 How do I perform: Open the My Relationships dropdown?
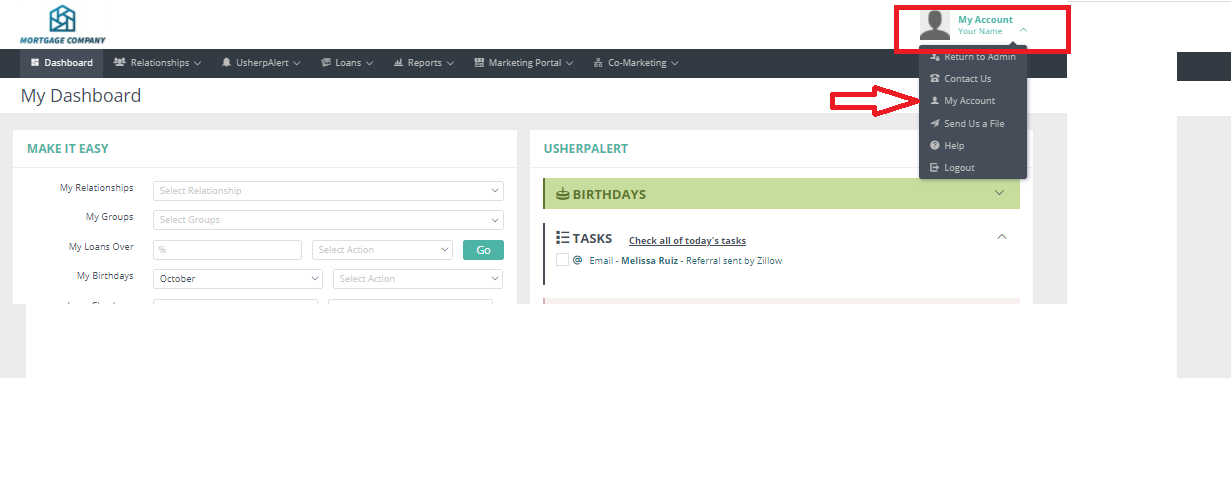[328, 191]
